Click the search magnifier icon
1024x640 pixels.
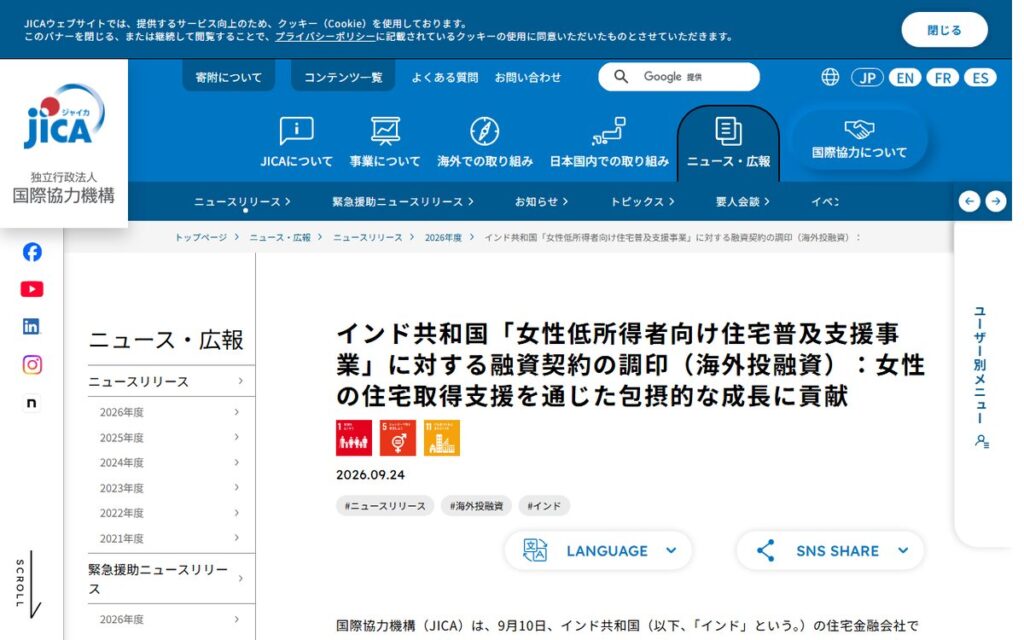click(621, 76)
